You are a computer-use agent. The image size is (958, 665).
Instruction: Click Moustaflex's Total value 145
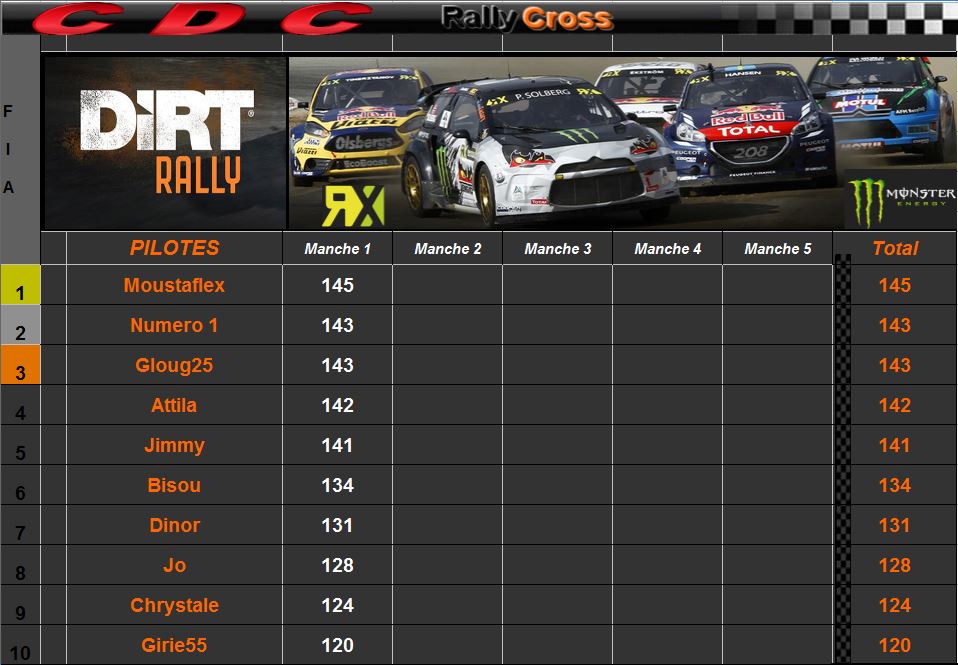(894, 285)
